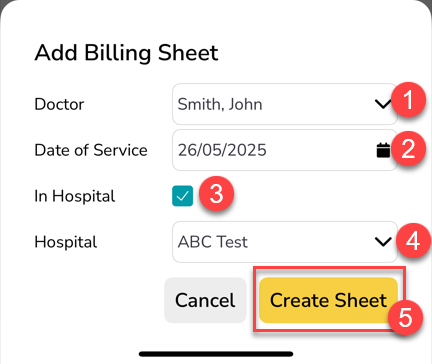Open the ABC Test hospital selector
Screen dimensions: 432x364
(x=285, y=242)
